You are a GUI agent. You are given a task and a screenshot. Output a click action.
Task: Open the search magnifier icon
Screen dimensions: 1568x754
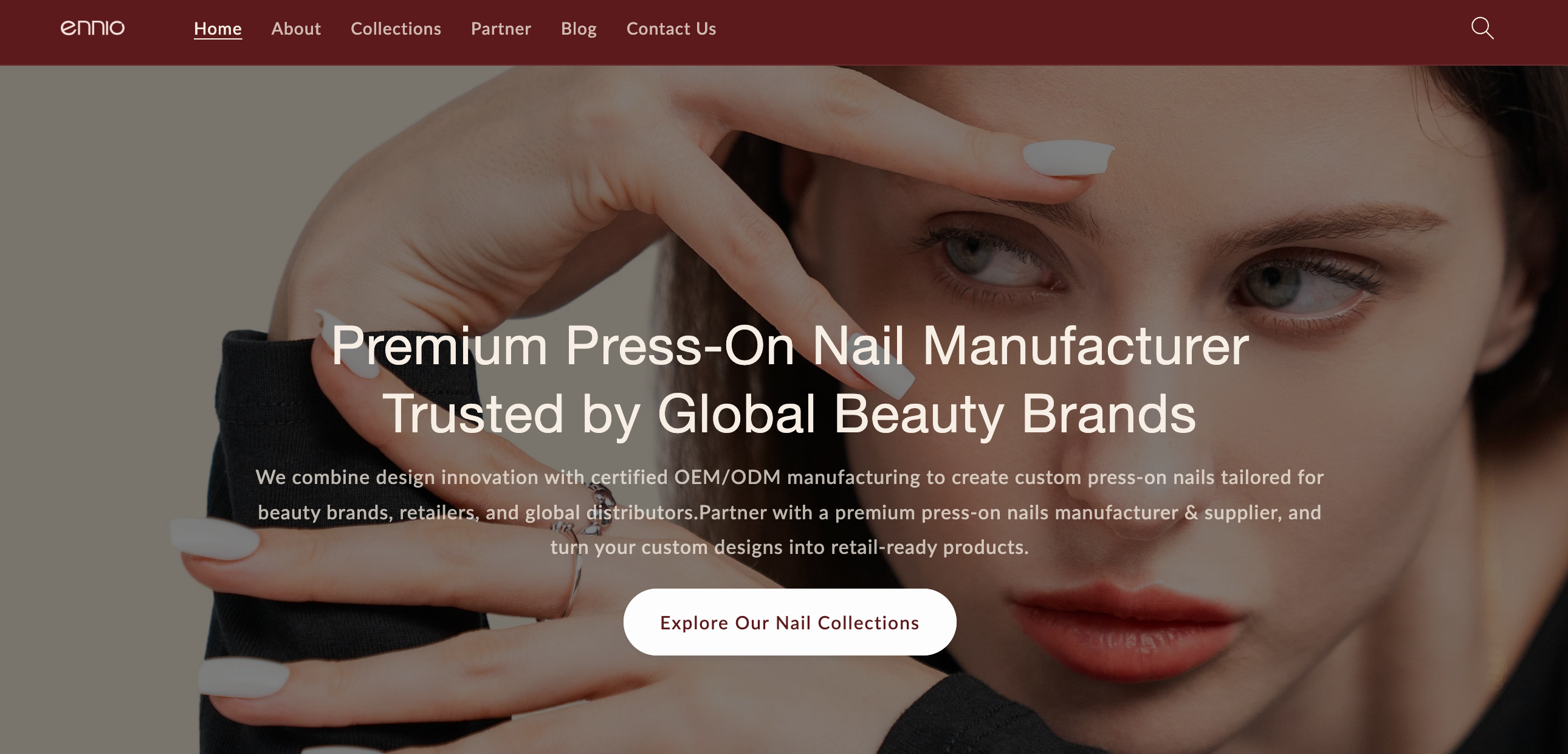coord(1482,28)
